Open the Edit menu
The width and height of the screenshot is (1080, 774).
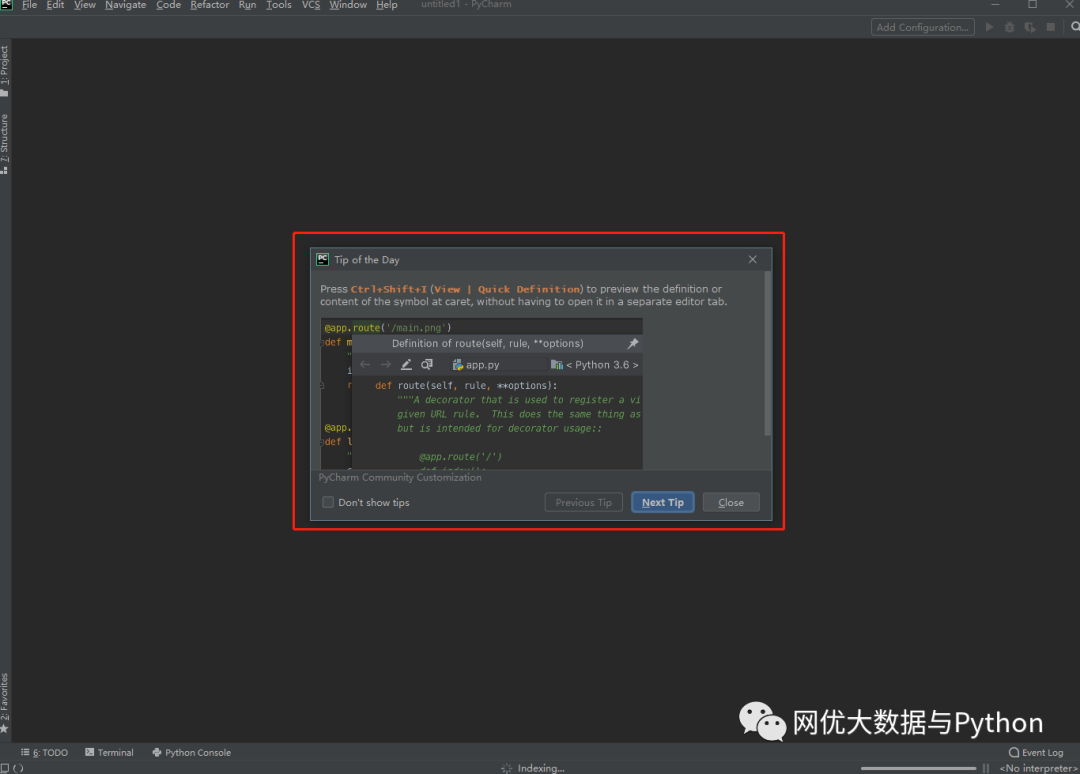55,5
